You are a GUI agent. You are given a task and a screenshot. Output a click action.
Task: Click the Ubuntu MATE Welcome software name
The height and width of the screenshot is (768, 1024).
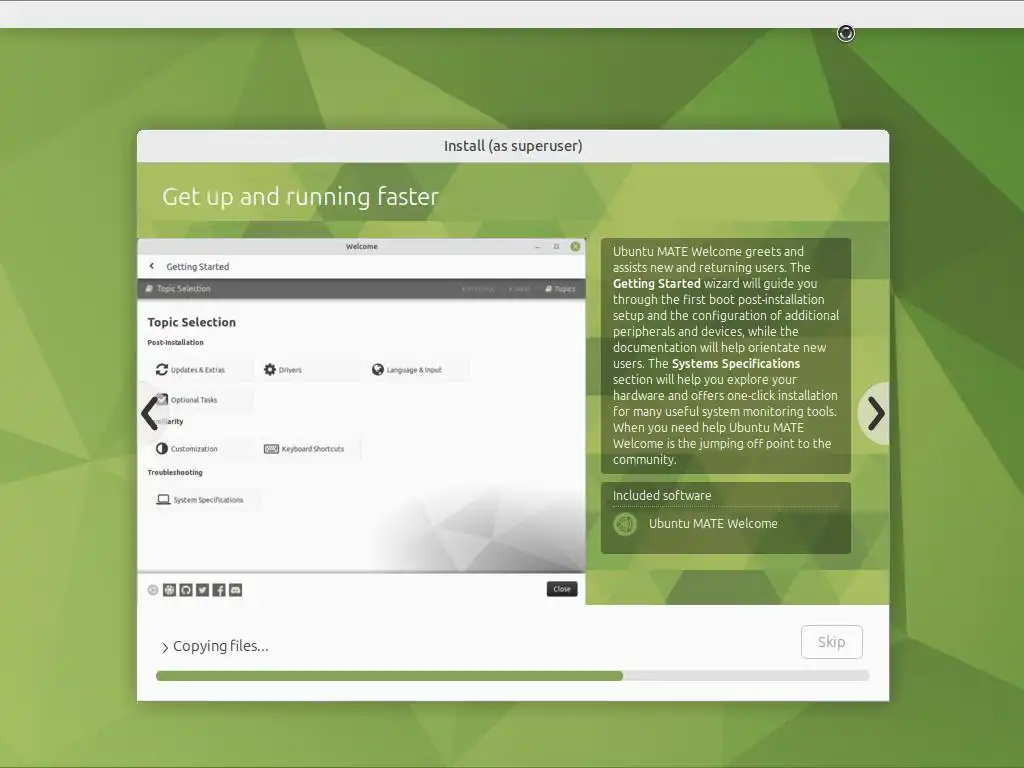tap(713, 524)
